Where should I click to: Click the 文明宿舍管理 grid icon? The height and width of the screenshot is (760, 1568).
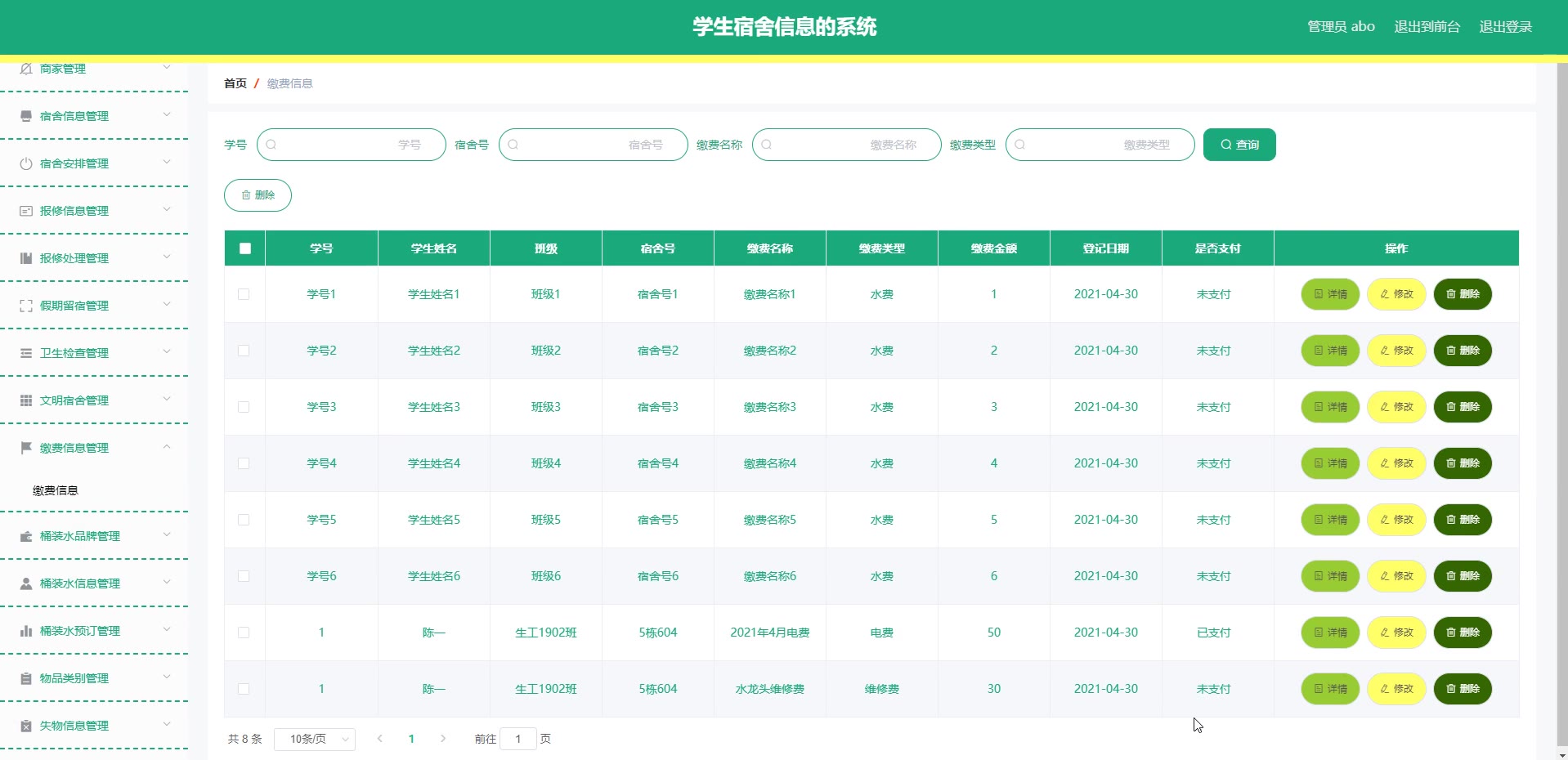click(x=26, y=400)
